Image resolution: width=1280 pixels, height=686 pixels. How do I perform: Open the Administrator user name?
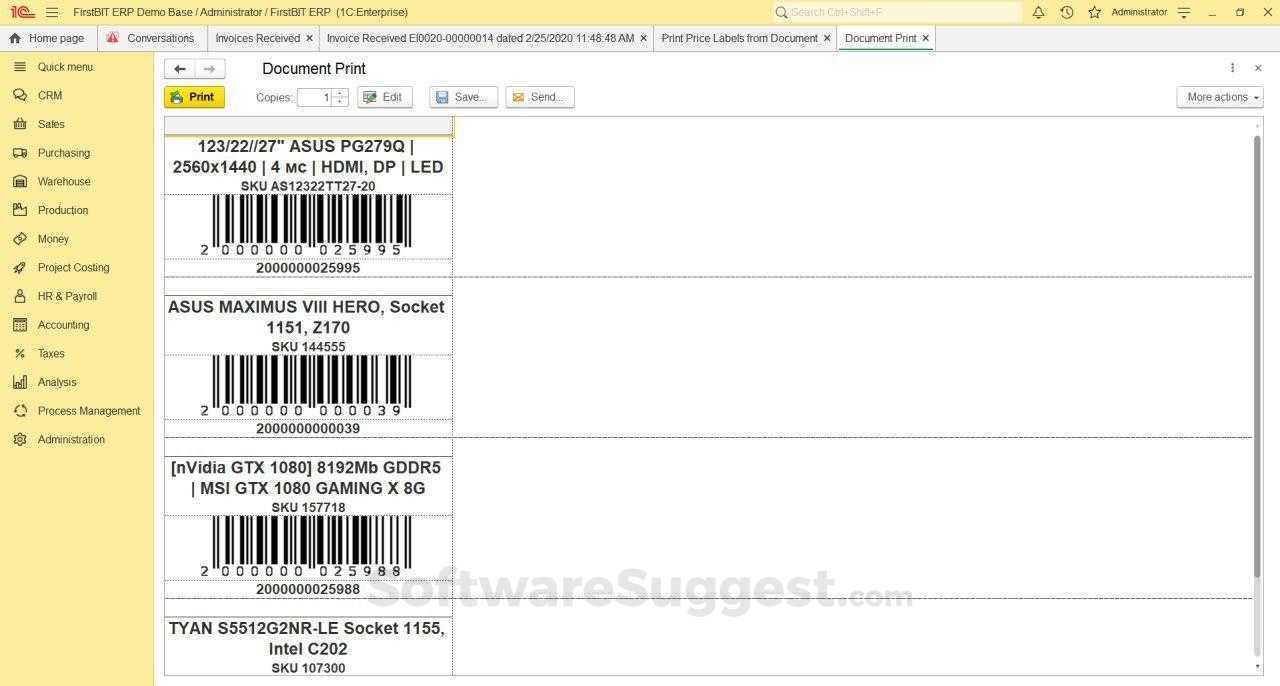[x=1139, y=12]
